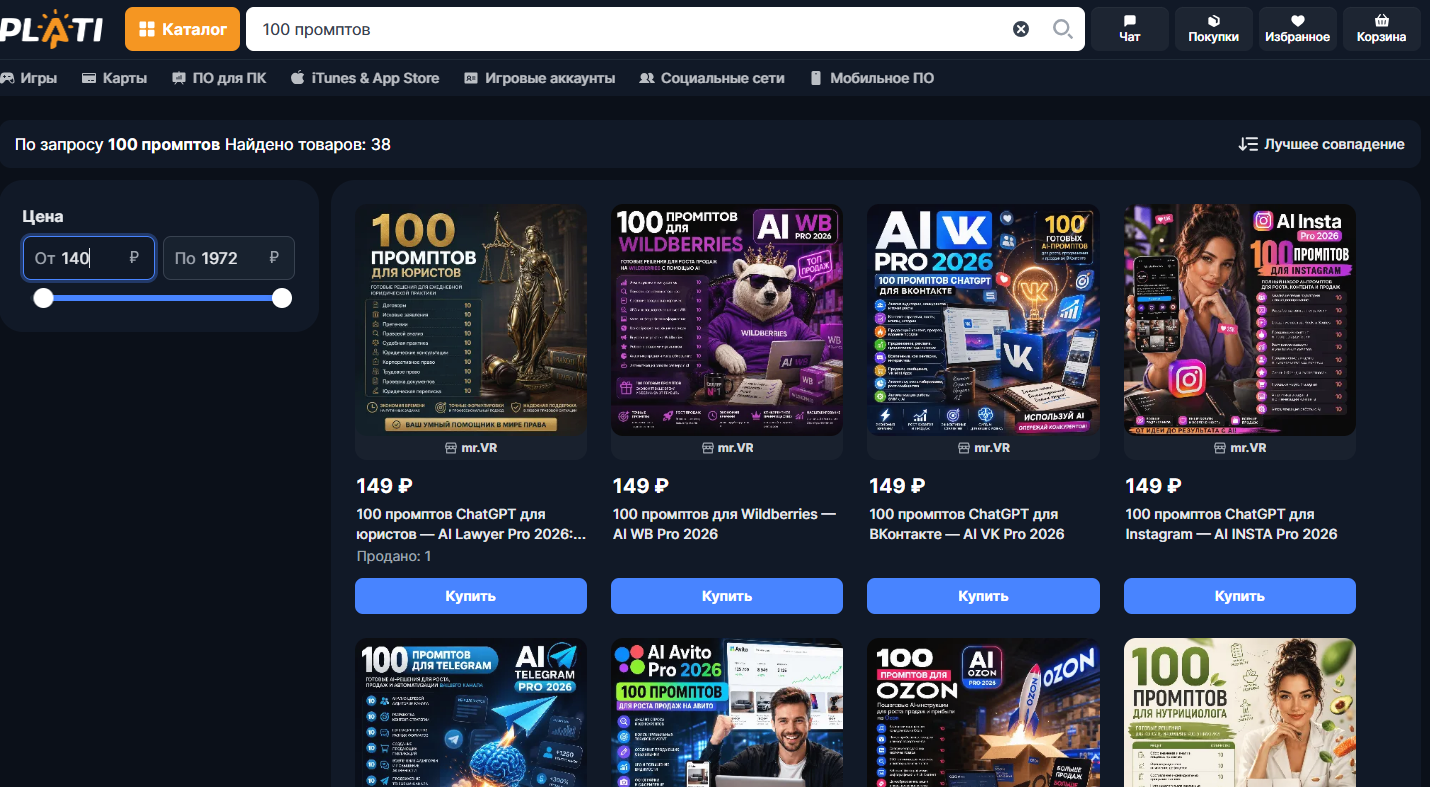This screenshot has height=787, width=1430.
Task: Click Купить for the ВКонтакте prompts
Action: point(983,596)
